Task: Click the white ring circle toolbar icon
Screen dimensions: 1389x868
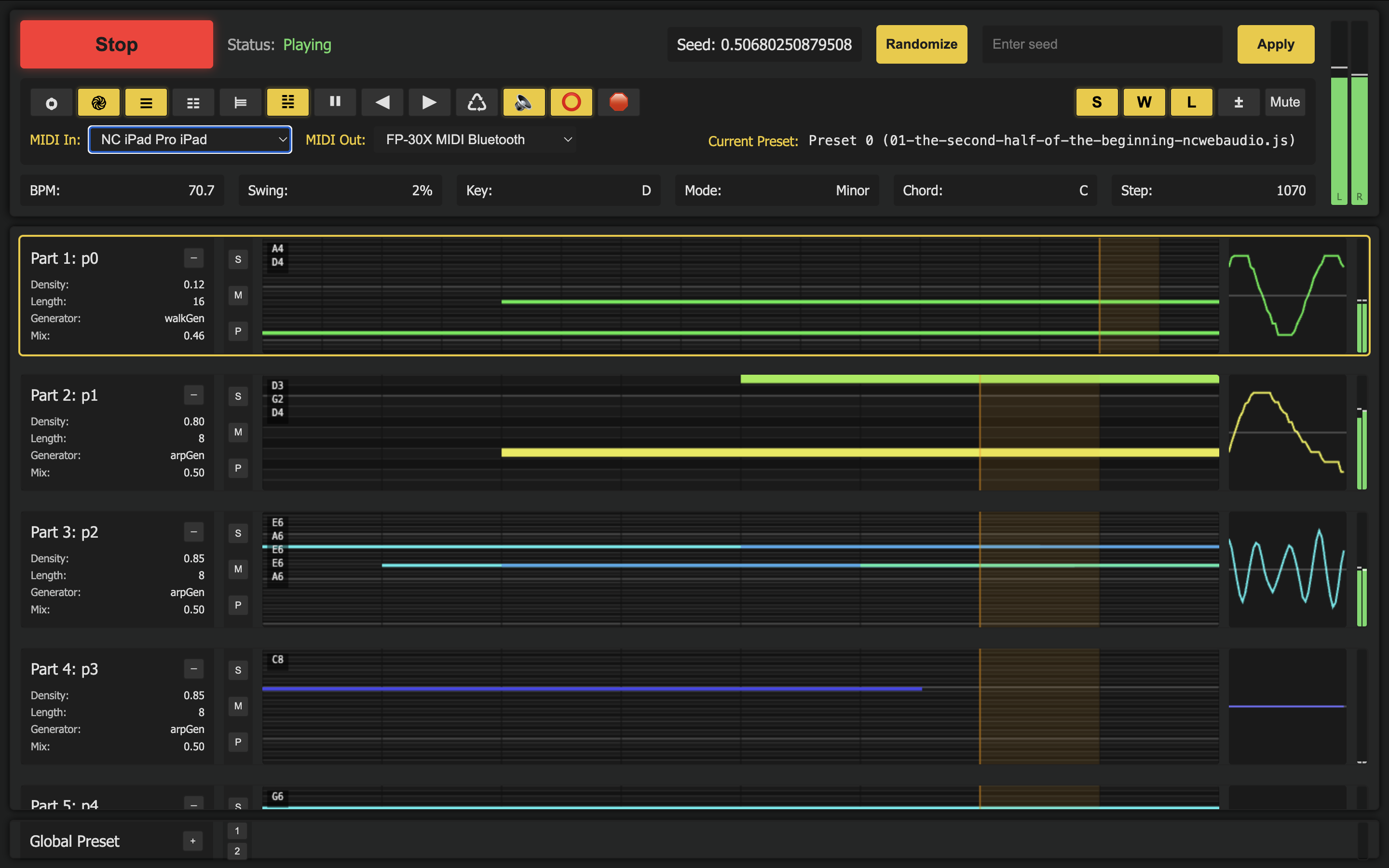Action: point(52,102)
